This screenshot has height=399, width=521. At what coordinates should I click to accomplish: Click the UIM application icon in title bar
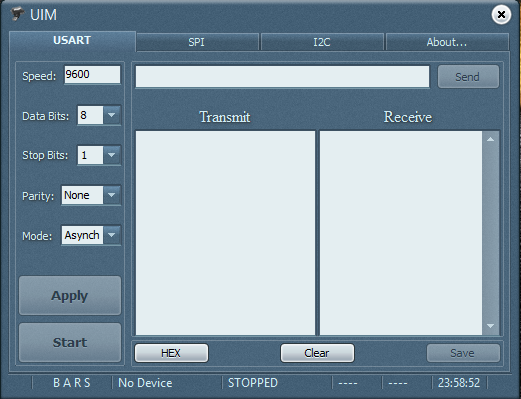[17, 14]
